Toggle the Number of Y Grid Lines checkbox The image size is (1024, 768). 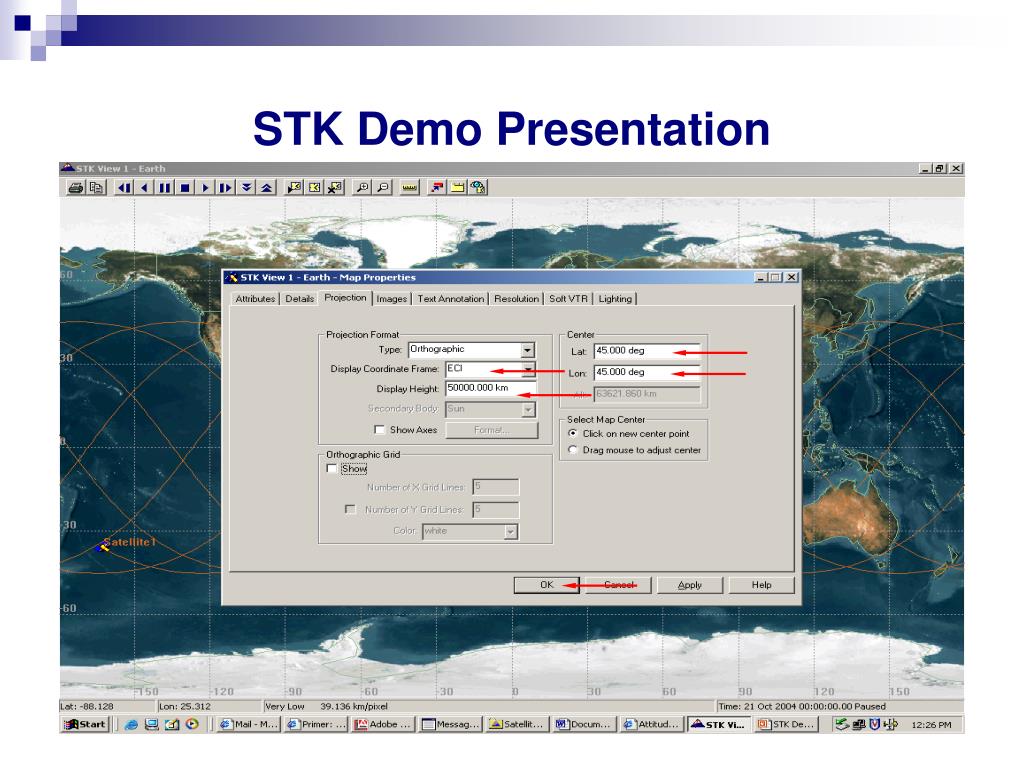351,509
